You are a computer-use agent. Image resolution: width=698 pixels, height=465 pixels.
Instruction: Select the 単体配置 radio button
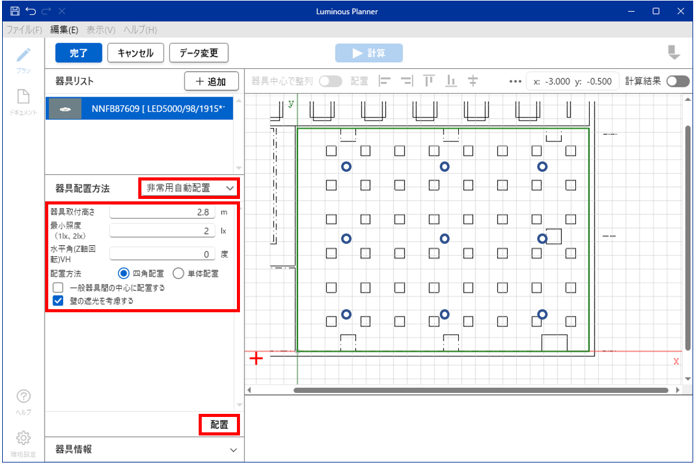[x=179, y=272]
